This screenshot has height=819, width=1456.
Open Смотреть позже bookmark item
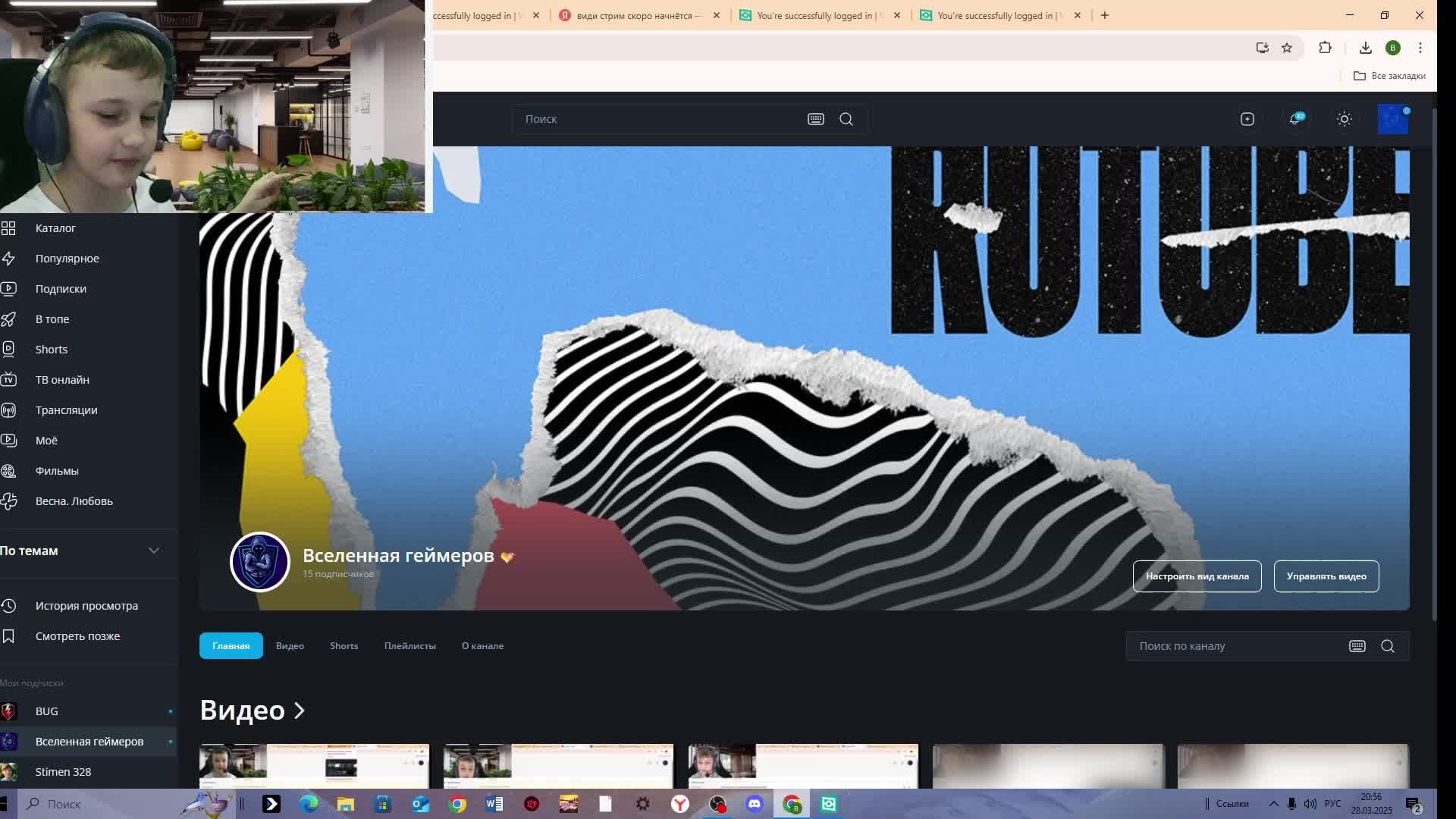click(x=77, y=636)
